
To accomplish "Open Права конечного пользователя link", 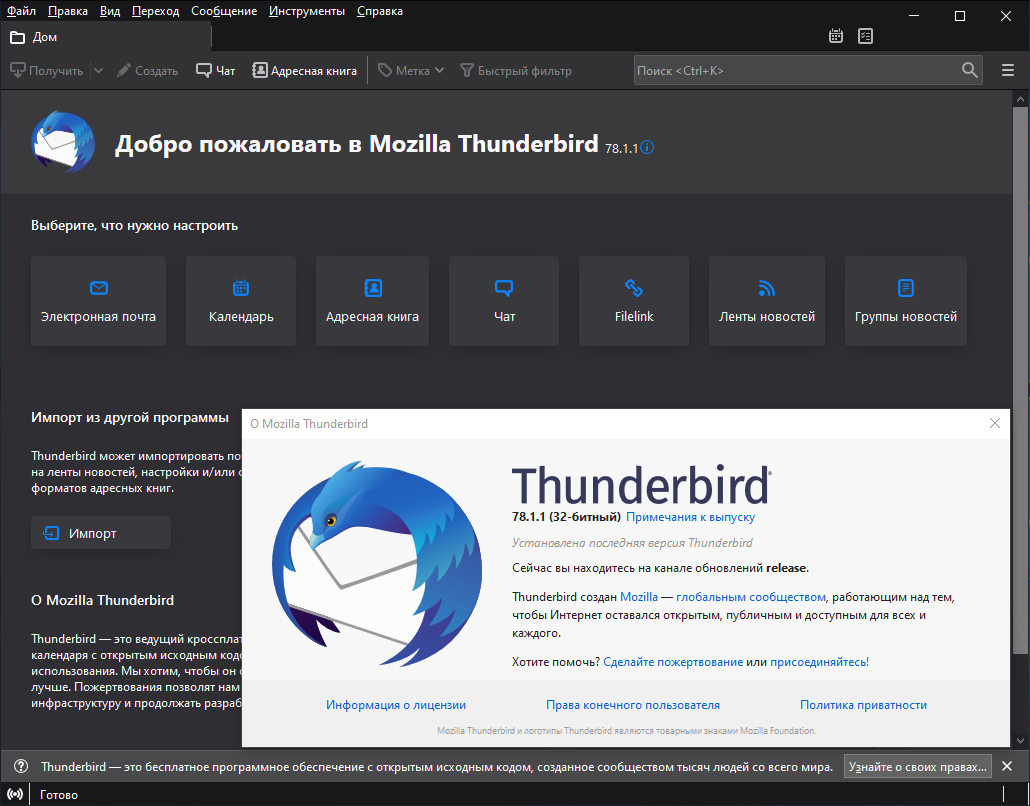I will point(633,705).
